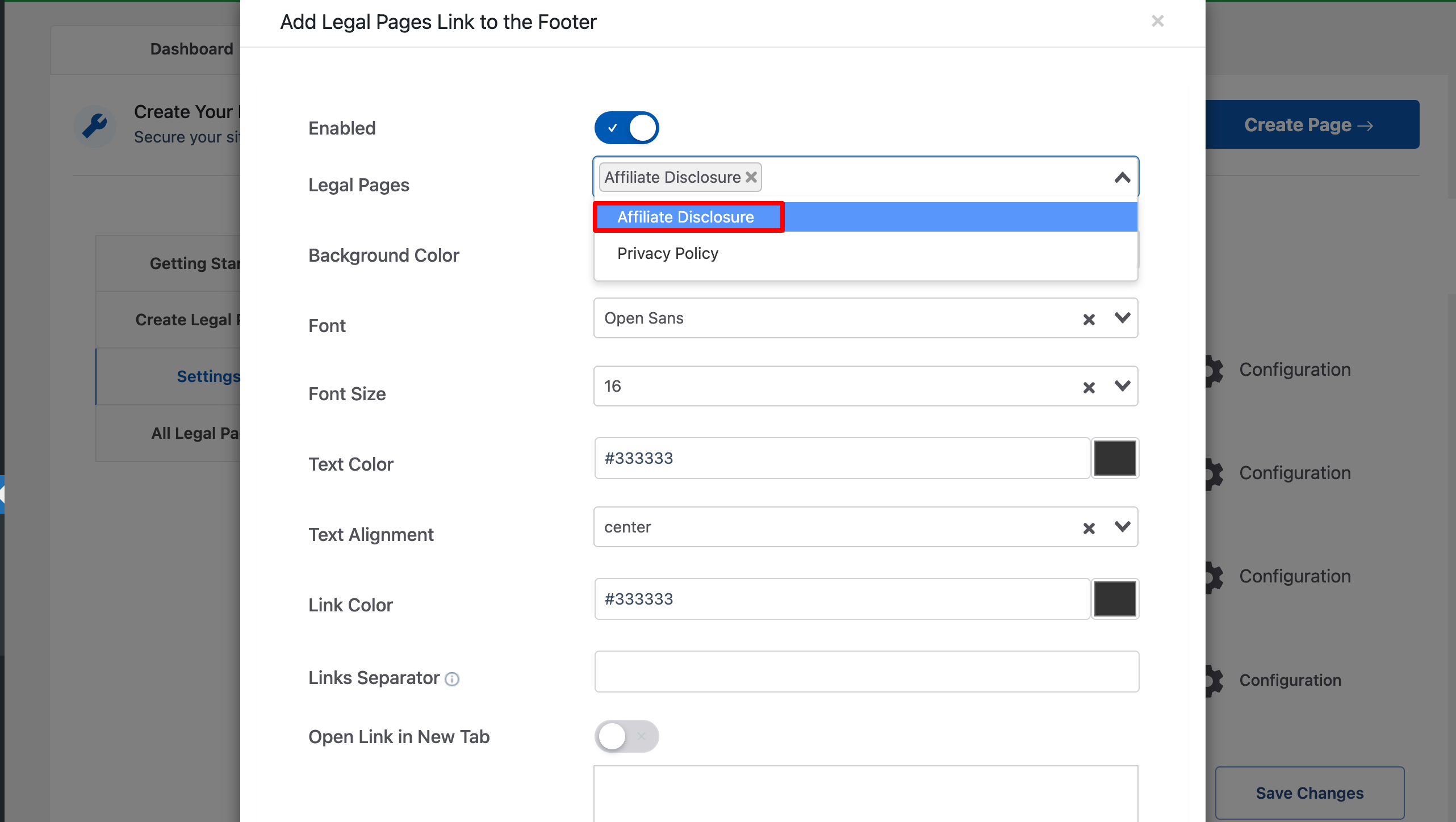Click the Link Color hex input field

842,599
